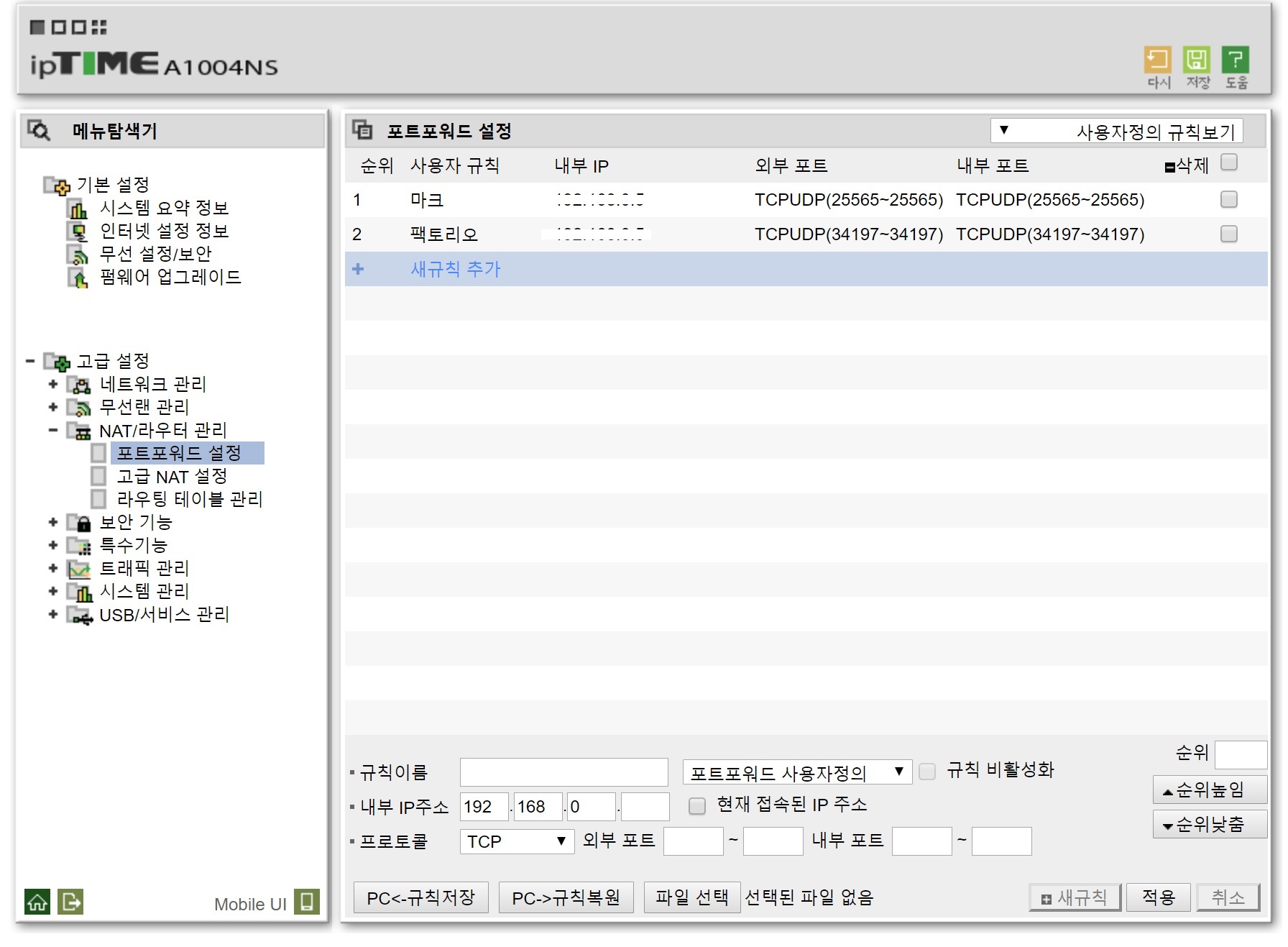Click the last octet of 내부 IP주소

point(645,807)
